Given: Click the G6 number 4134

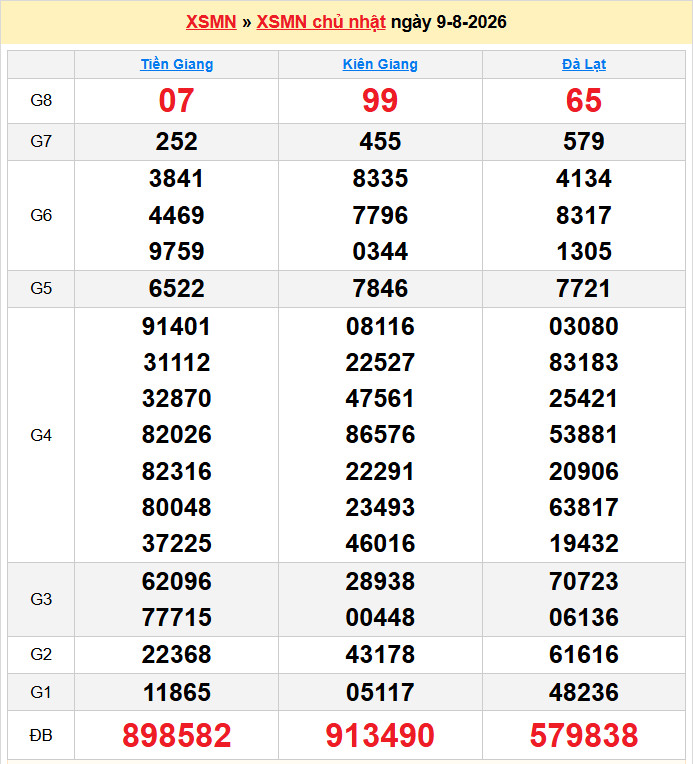Looking at the screenshot, I should coord(584,178).
